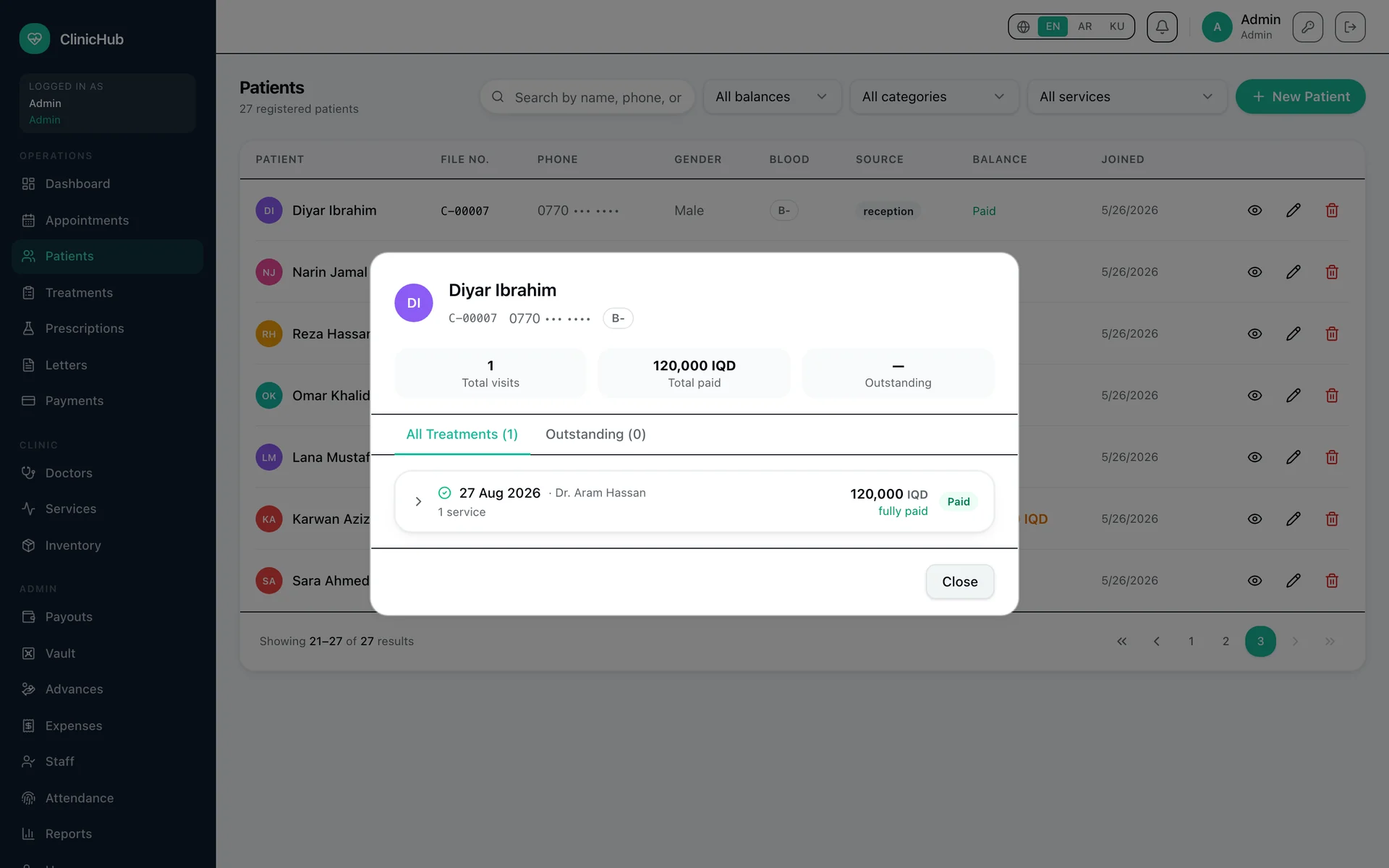Click the Paid status badge in dialog
Screen dimensions: 1389x868
(959, 501)
